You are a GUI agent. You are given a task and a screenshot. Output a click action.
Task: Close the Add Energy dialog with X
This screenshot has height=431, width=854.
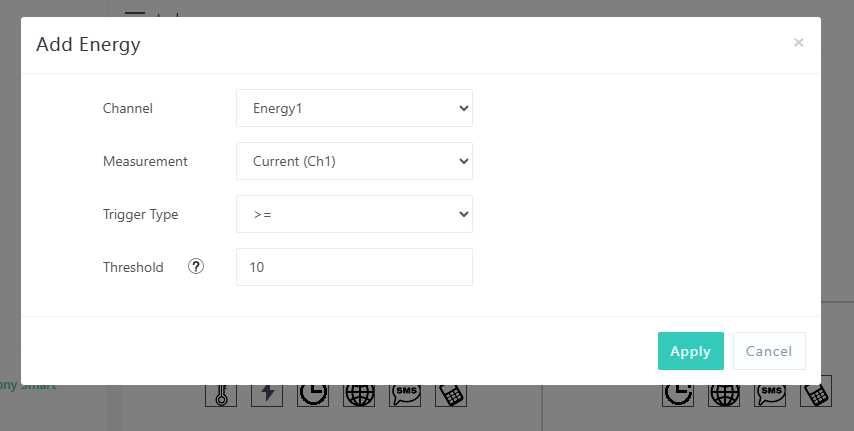point(798,42)
